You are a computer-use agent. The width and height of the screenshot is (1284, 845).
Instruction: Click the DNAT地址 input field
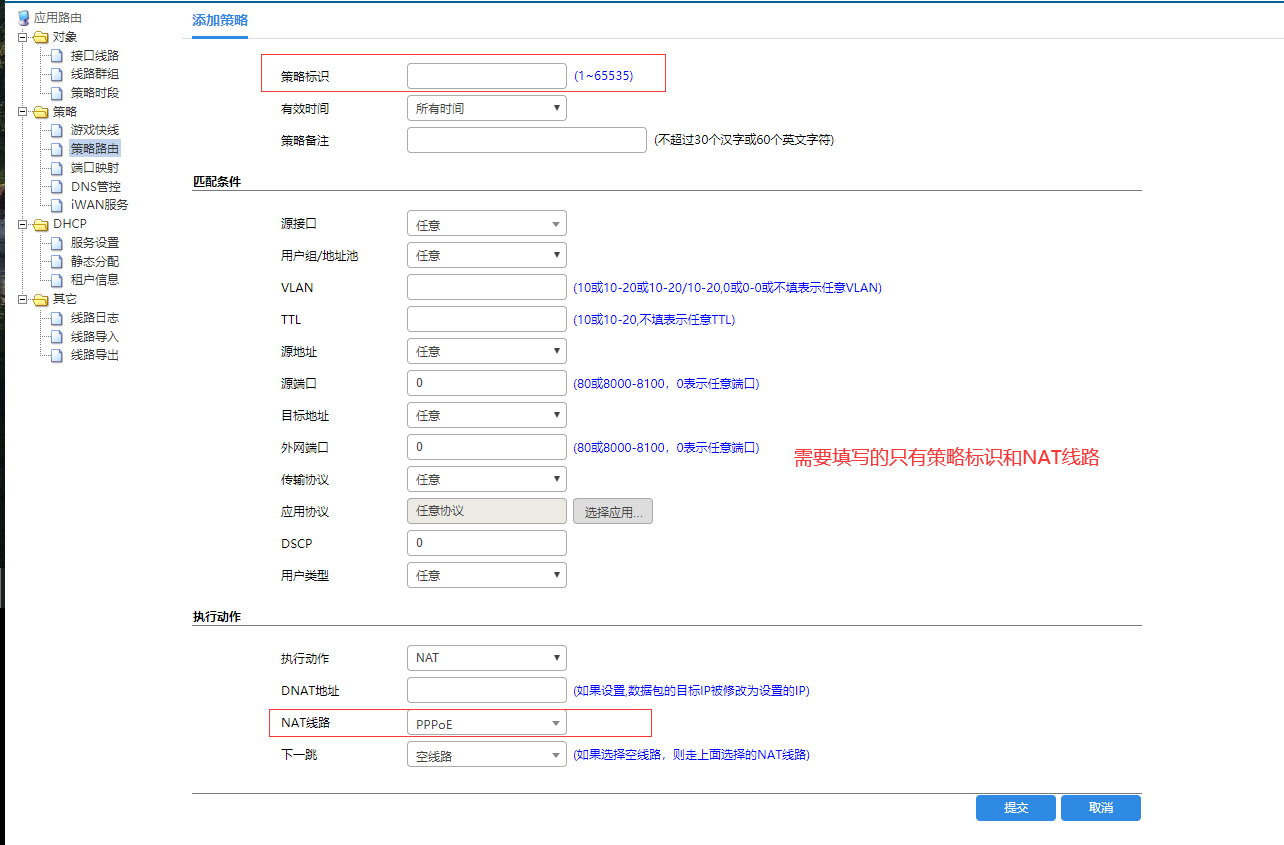[x=487, y=691]
